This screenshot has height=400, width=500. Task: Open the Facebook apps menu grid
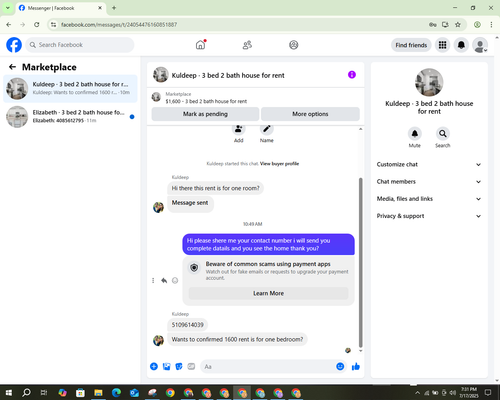click(442, 45)
